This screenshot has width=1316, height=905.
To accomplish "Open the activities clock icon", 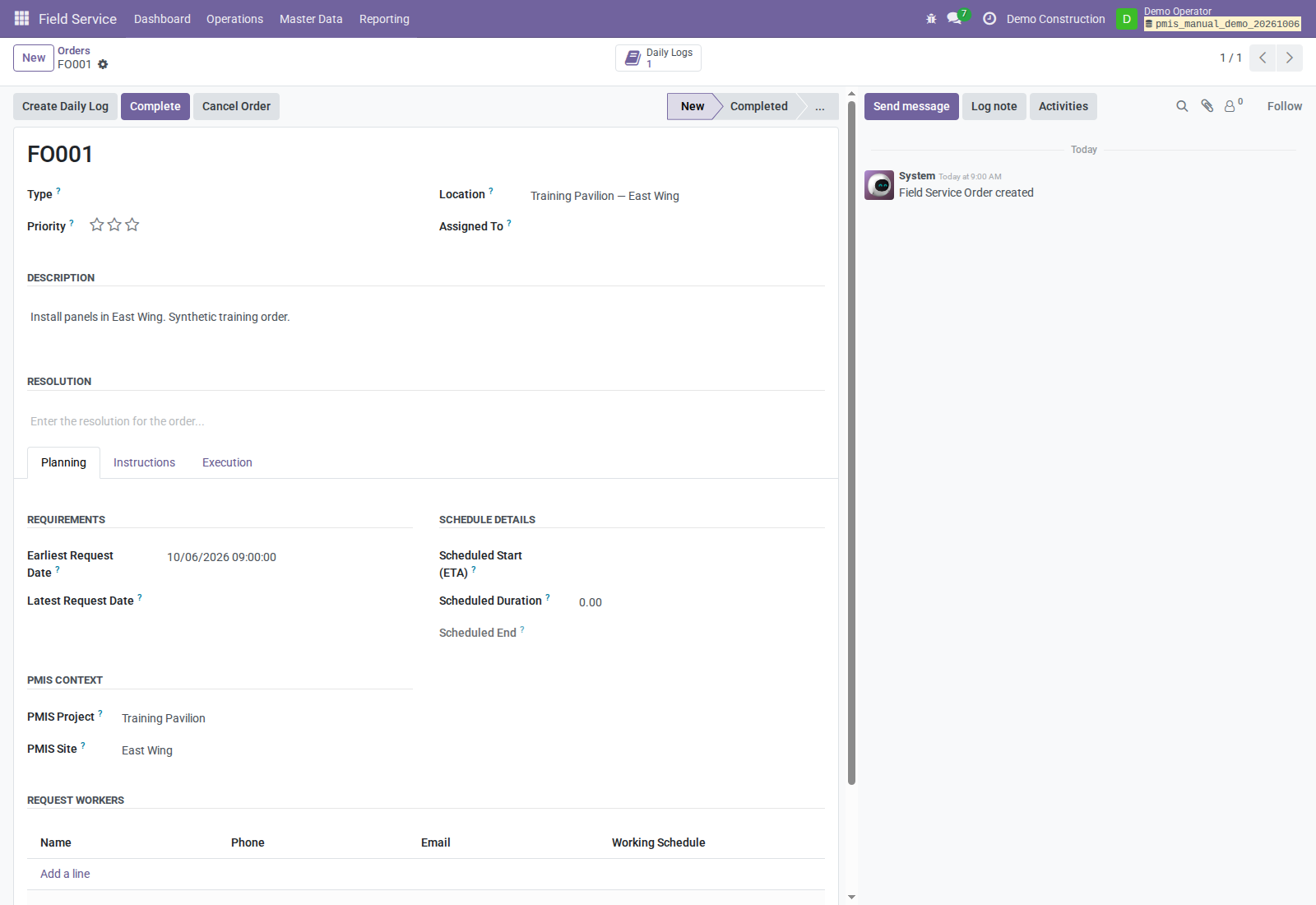I will (x=989, y=18).
